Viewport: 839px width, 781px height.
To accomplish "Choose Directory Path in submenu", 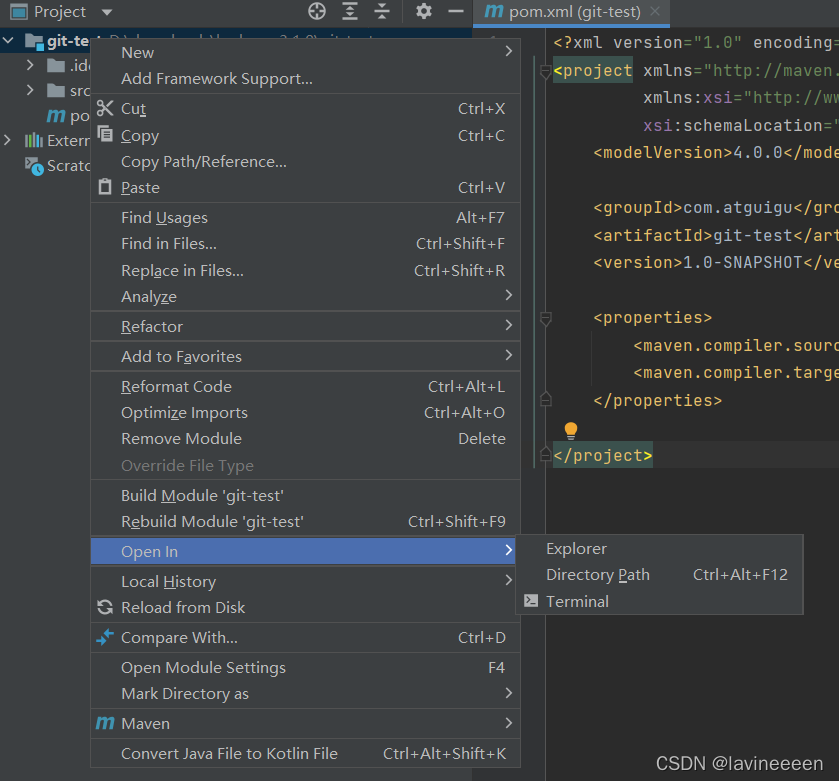I will click(659, 575).
